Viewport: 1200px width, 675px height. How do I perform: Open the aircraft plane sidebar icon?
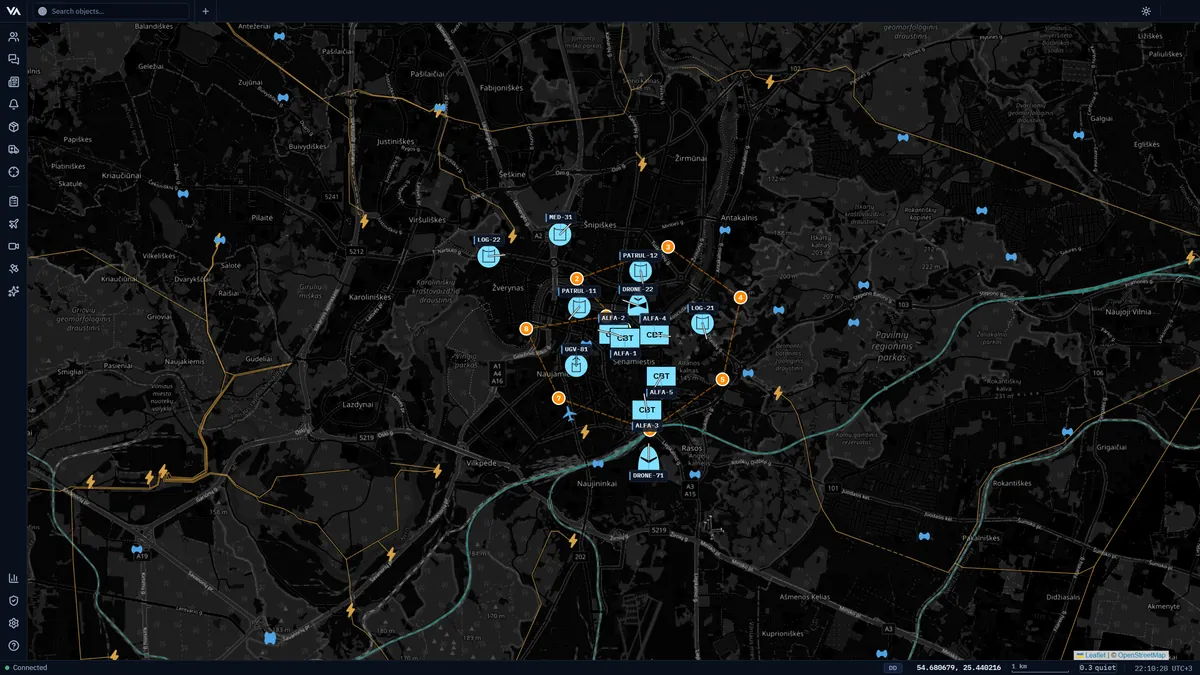tap(14, 224)
